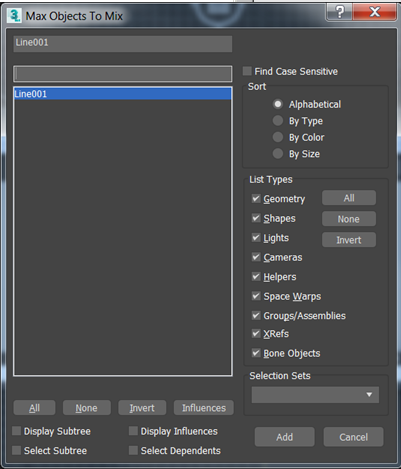The height and width of the screenshot is (469, 401).
Task: Uncheck the Geometry list type
Action: (256, 199)
